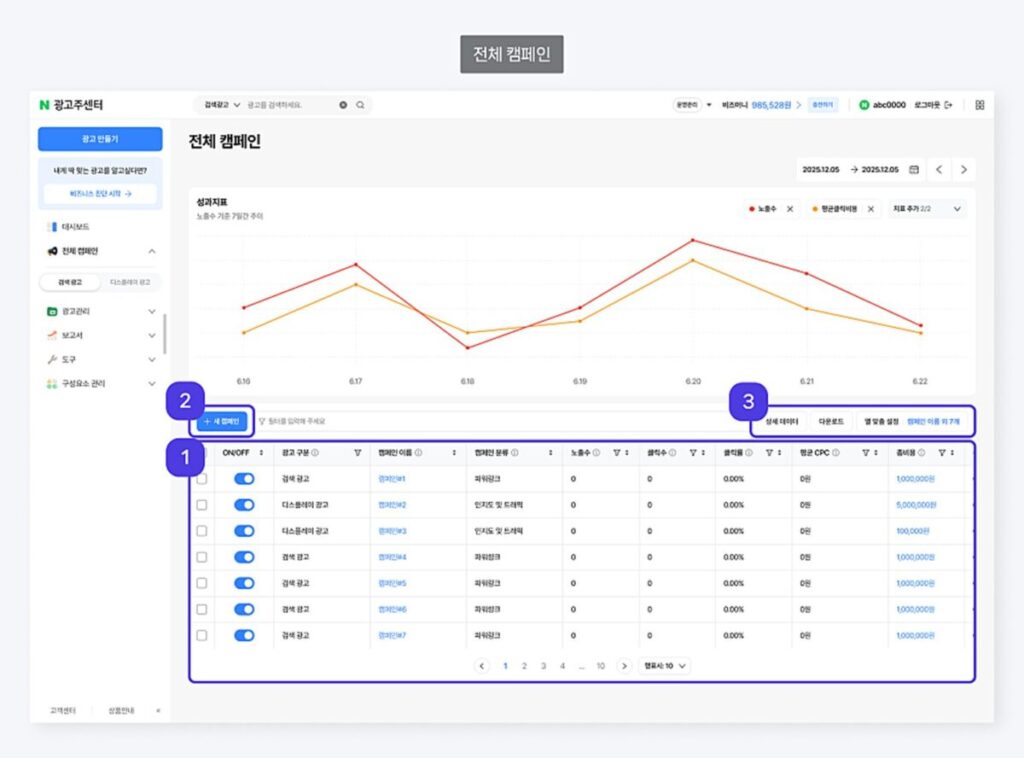Toggle off the 캠페인#1 ON/OFF switch
This screenshot has width=1024, height=758.
pyautogui.click(x=244, y=479)
